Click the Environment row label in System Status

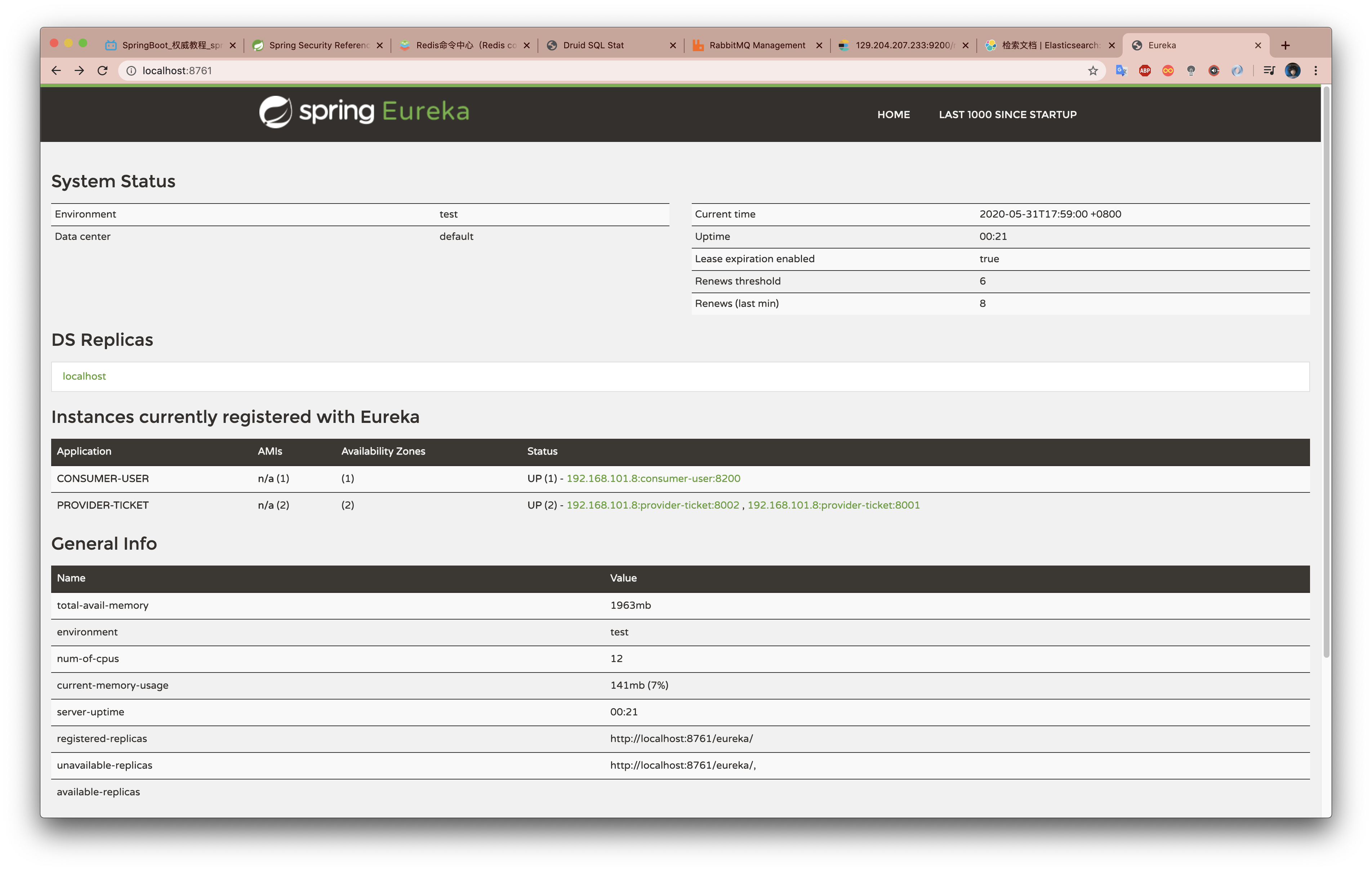pos(85,214)
